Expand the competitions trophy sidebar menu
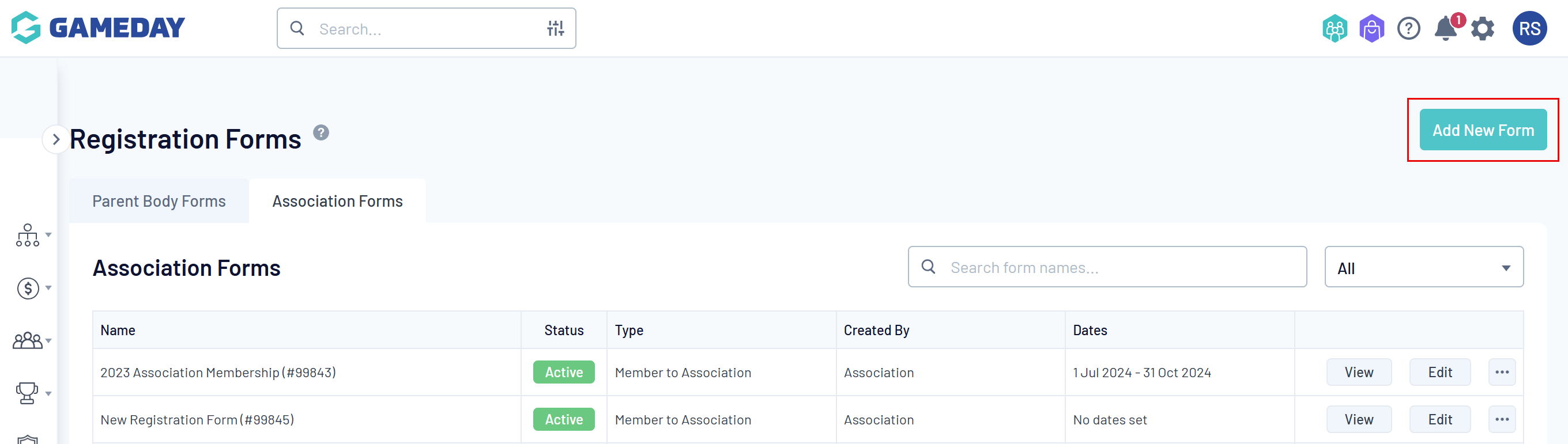 point(32,393)
